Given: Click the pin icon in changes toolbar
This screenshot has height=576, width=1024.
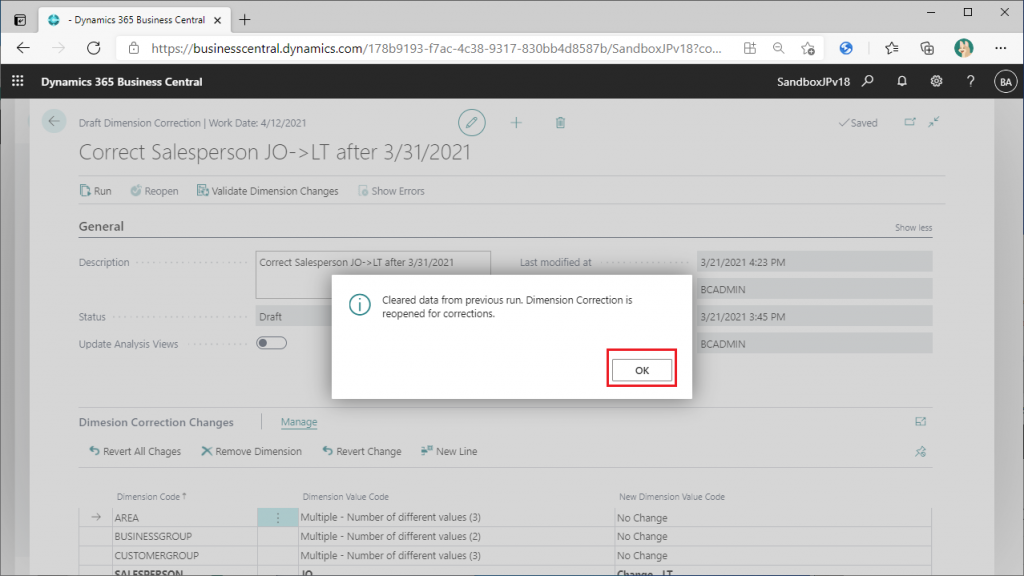Looking at the screenshot, I should pos(920,451).
